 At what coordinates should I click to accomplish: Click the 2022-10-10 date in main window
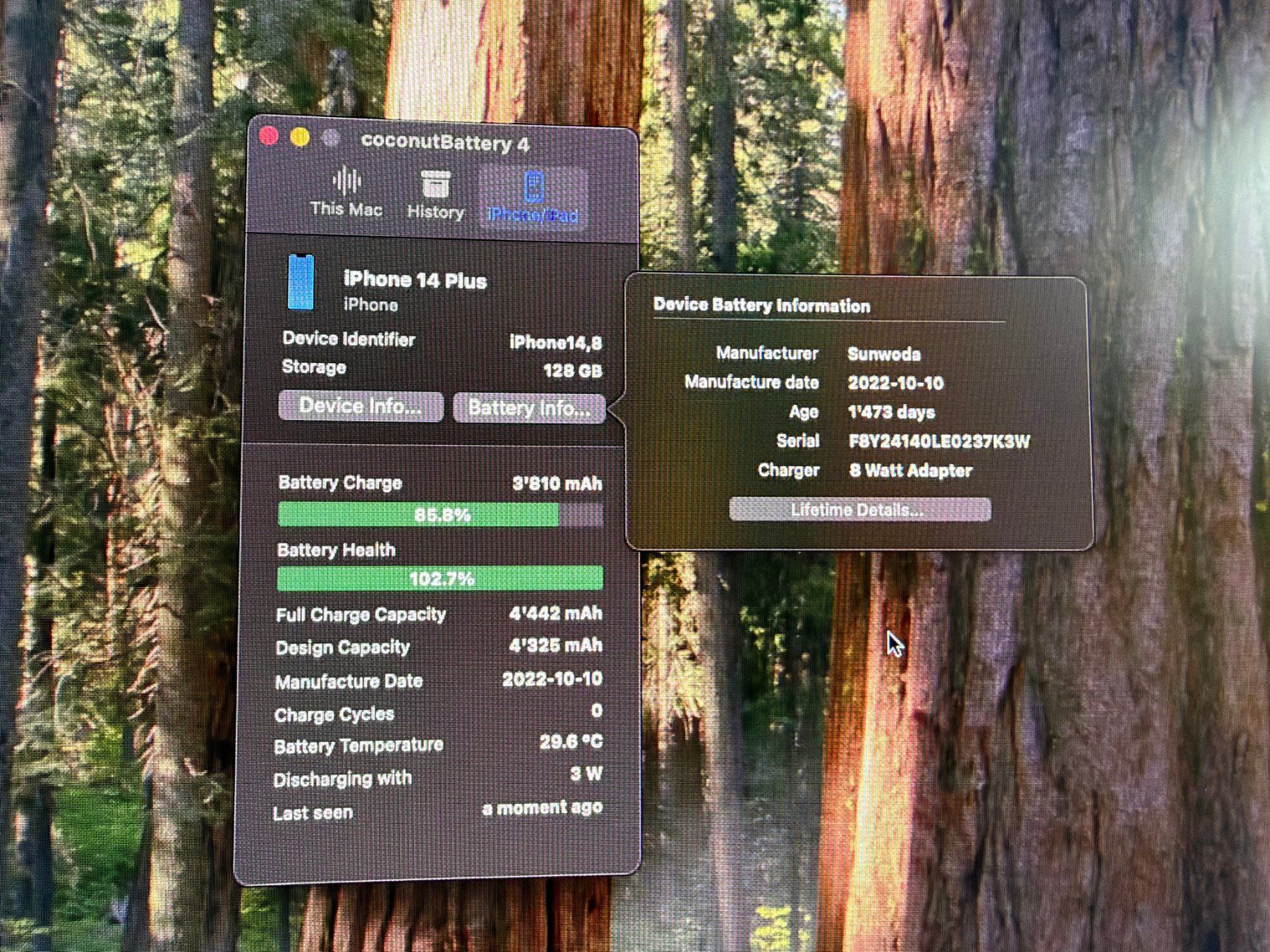tap(552, 679)
